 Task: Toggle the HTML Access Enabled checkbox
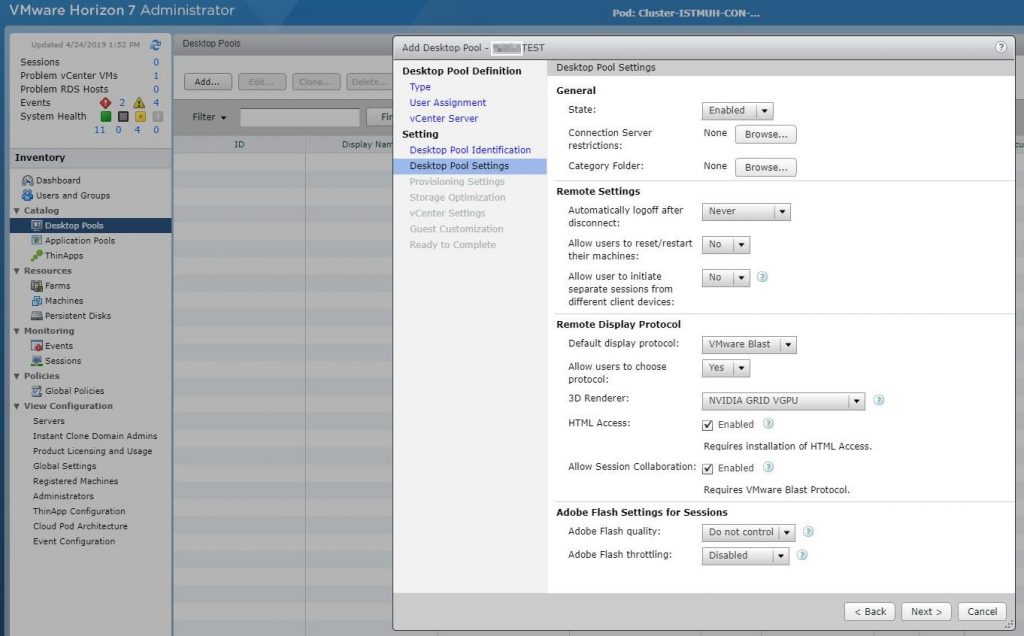707,425
